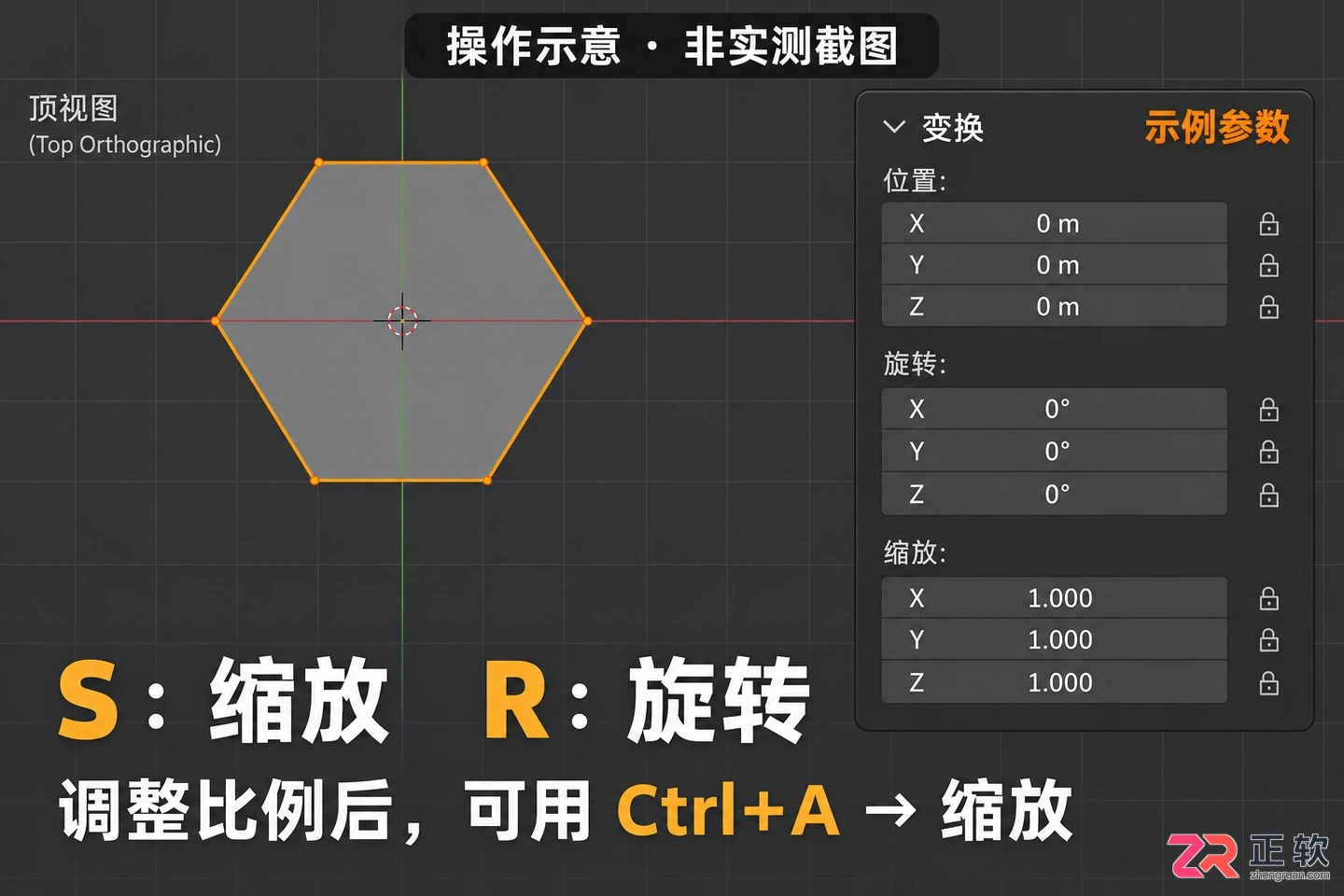Toggle lock for Scale Y
Viewport: 1344px width, 896px height.
coord(1268,640)
